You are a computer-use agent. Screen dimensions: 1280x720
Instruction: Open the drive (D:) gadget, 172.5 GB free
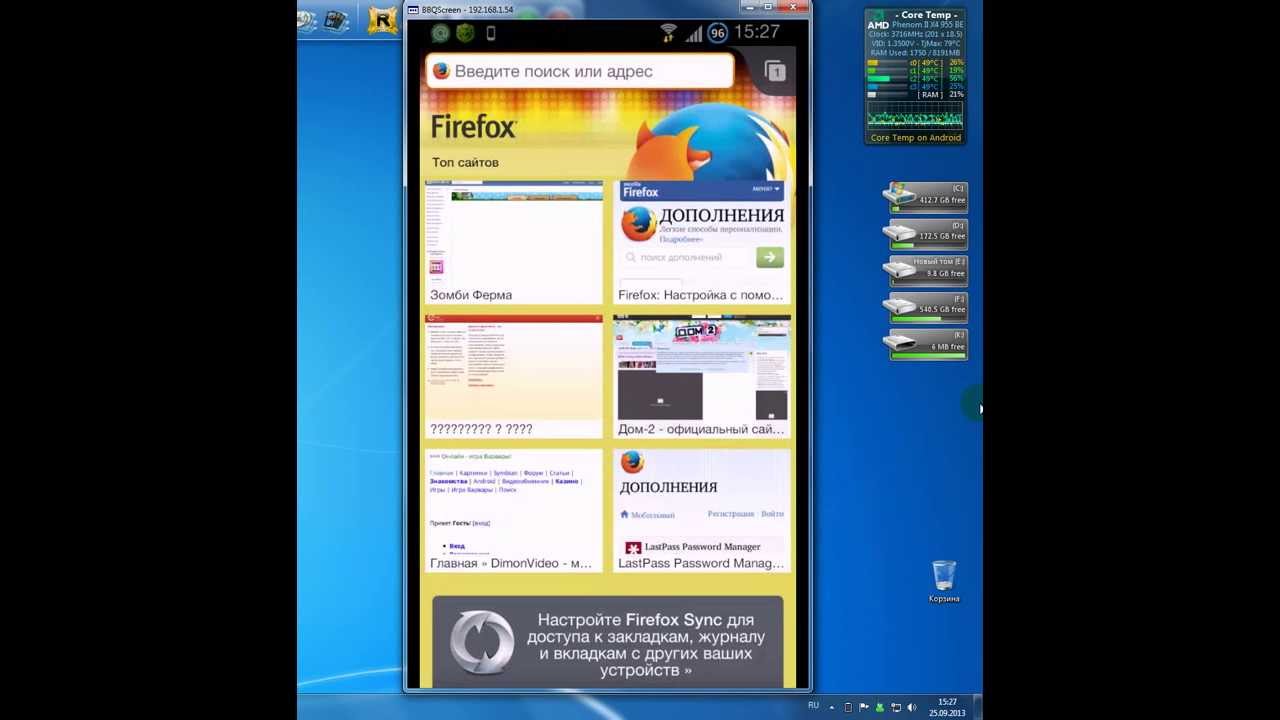(926, 234)
